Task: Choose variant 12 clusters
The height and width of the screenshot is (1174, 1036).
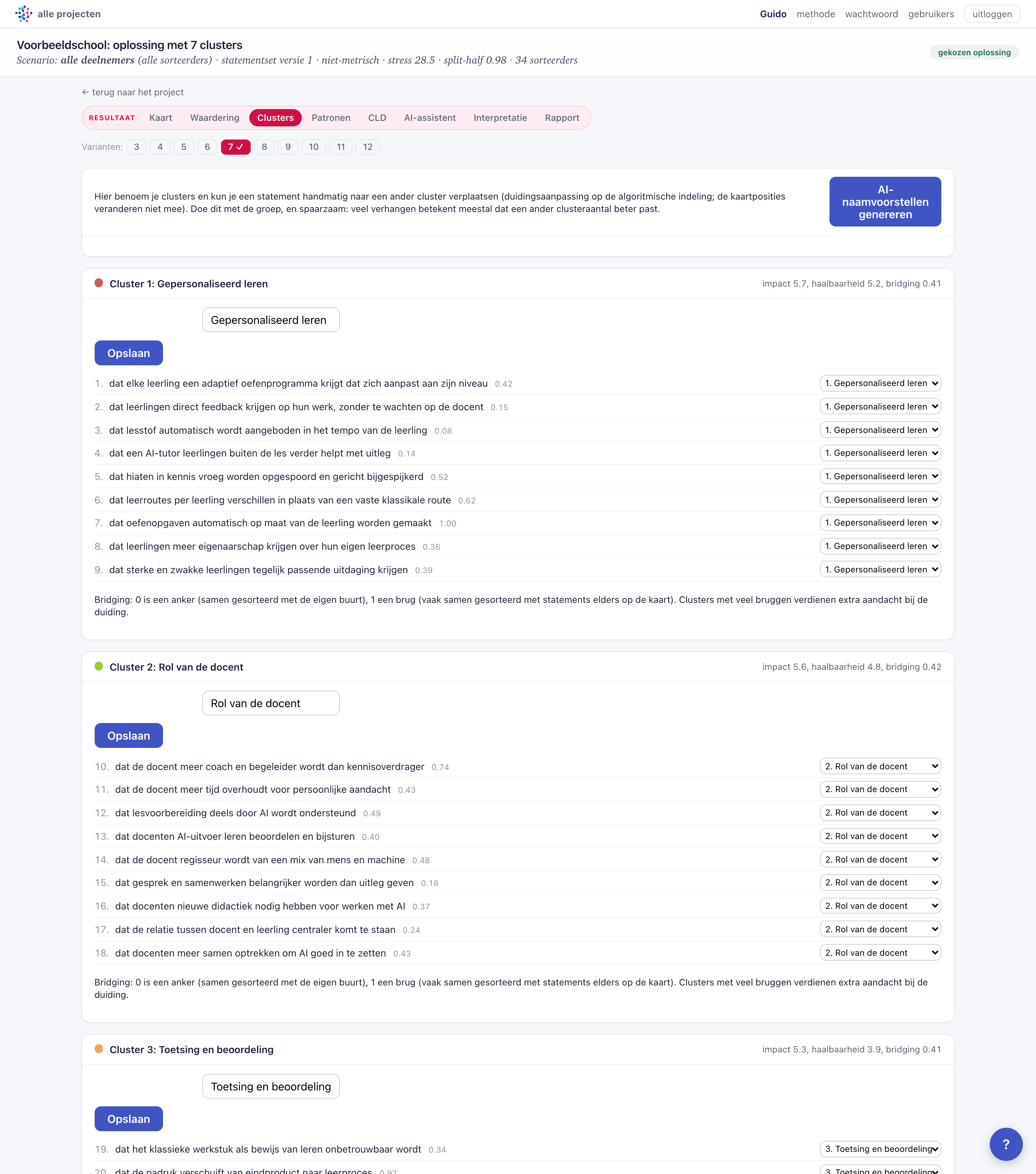Action: coord(368,147)
